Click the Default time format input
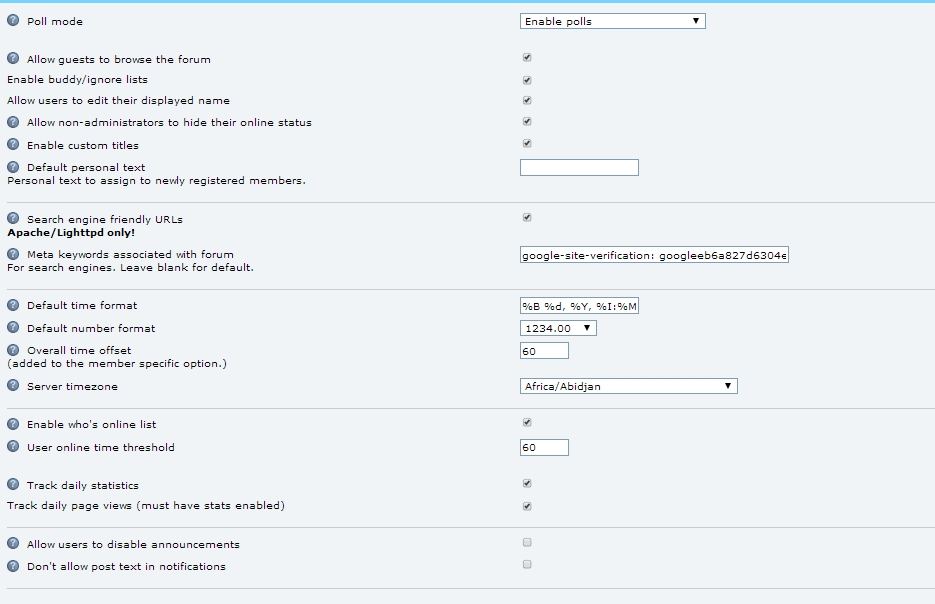The image size is (935, 604). pyautogui.click(x=579, y=305)
